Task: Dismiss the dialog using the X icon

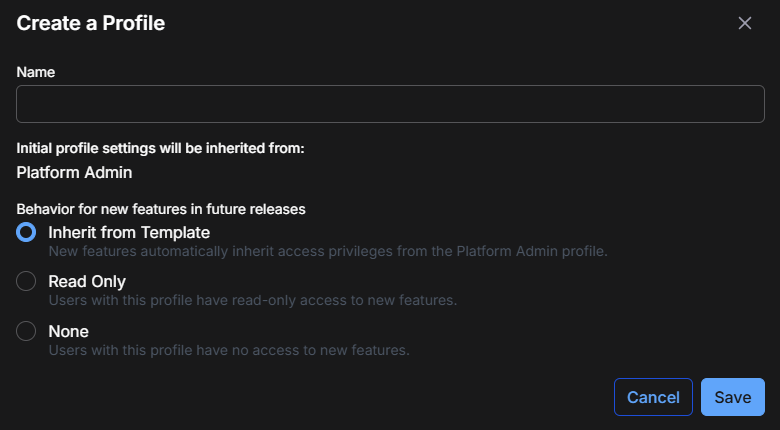Action: tap(744, 23)
